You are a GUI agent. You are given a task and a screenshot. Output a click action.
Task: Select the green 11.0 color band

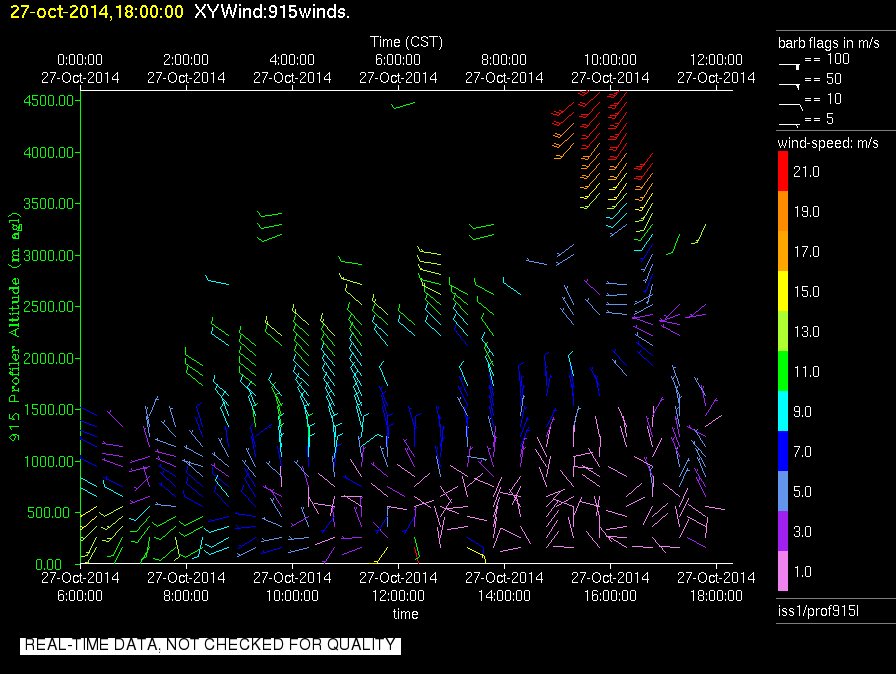point(783,371)
